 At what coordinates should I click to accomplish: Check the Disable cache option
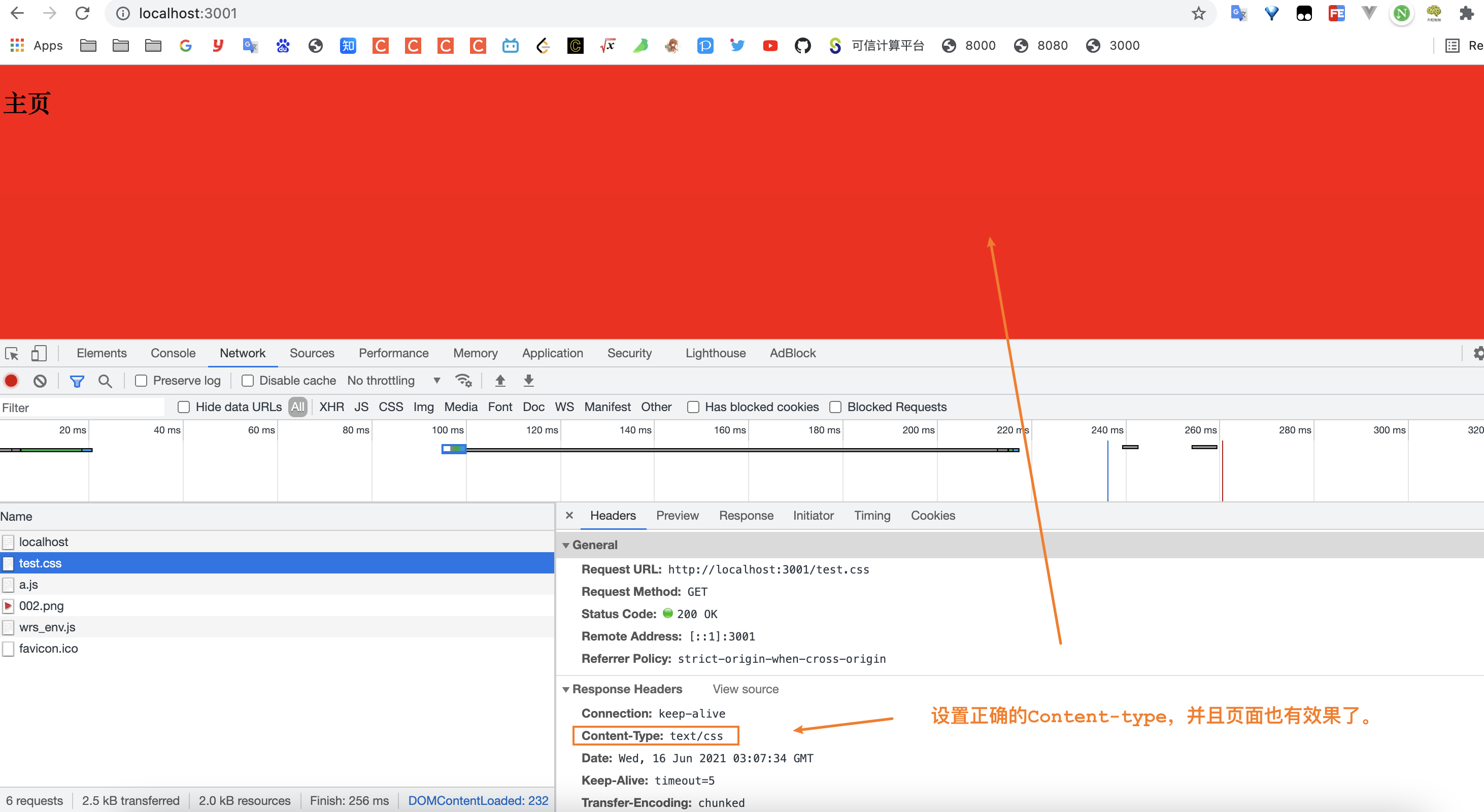pos(248,381)
